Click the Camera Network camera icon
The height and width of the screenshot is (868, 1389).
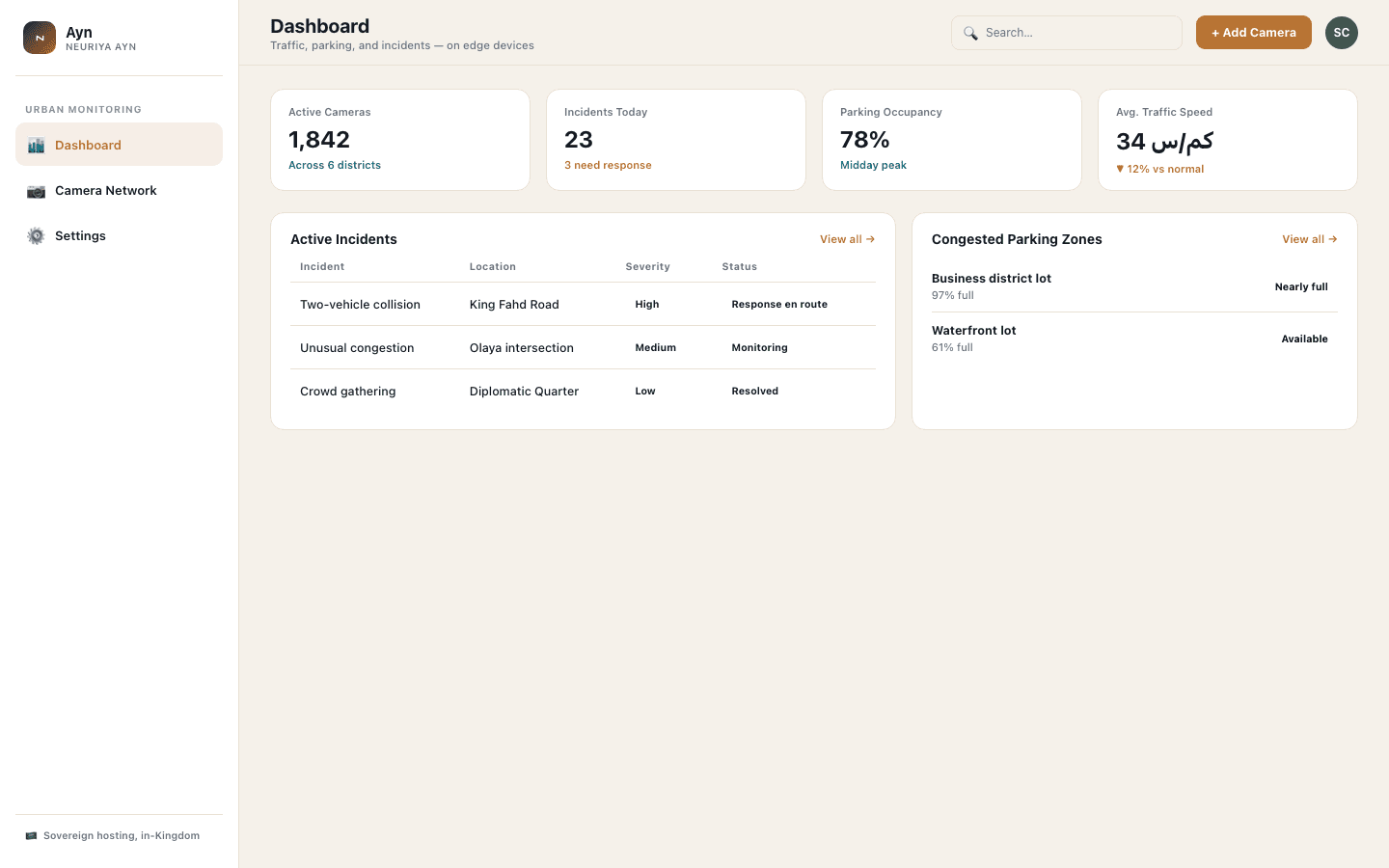point(36,191)
